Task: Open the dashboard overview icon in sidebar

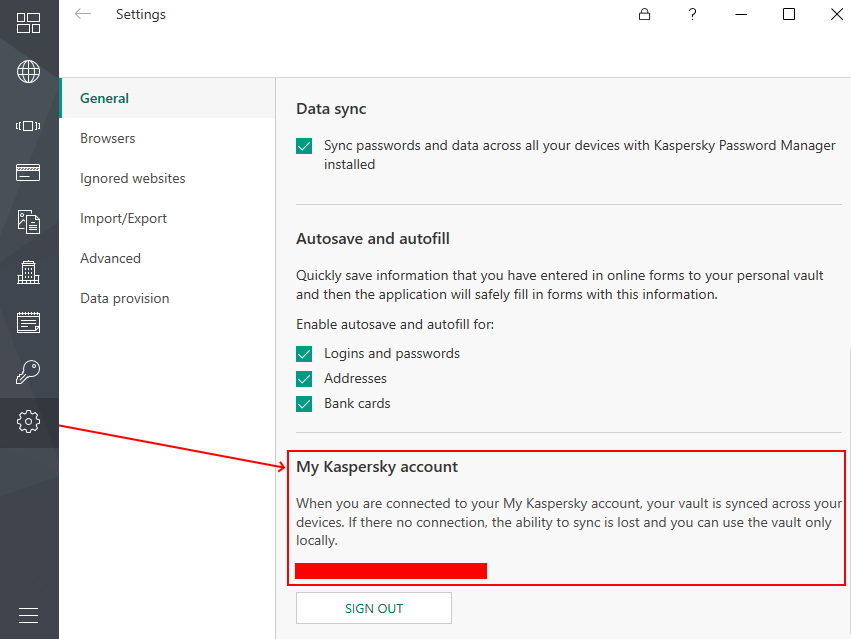Action: point(28,23)
